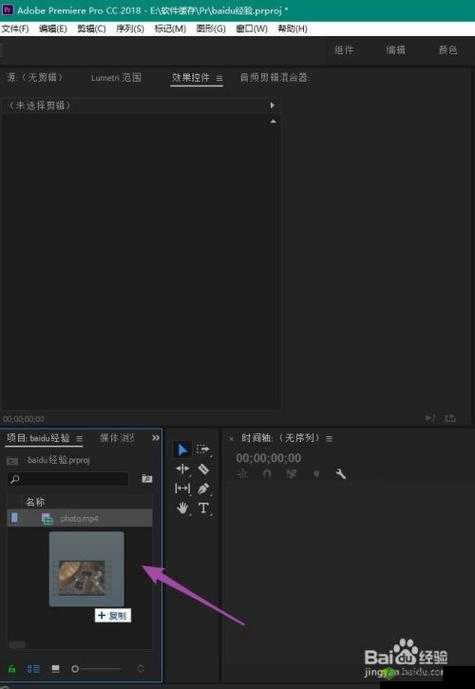Toggle project read/write lock icon
475x689 pixels.
(x=12, y=669)
